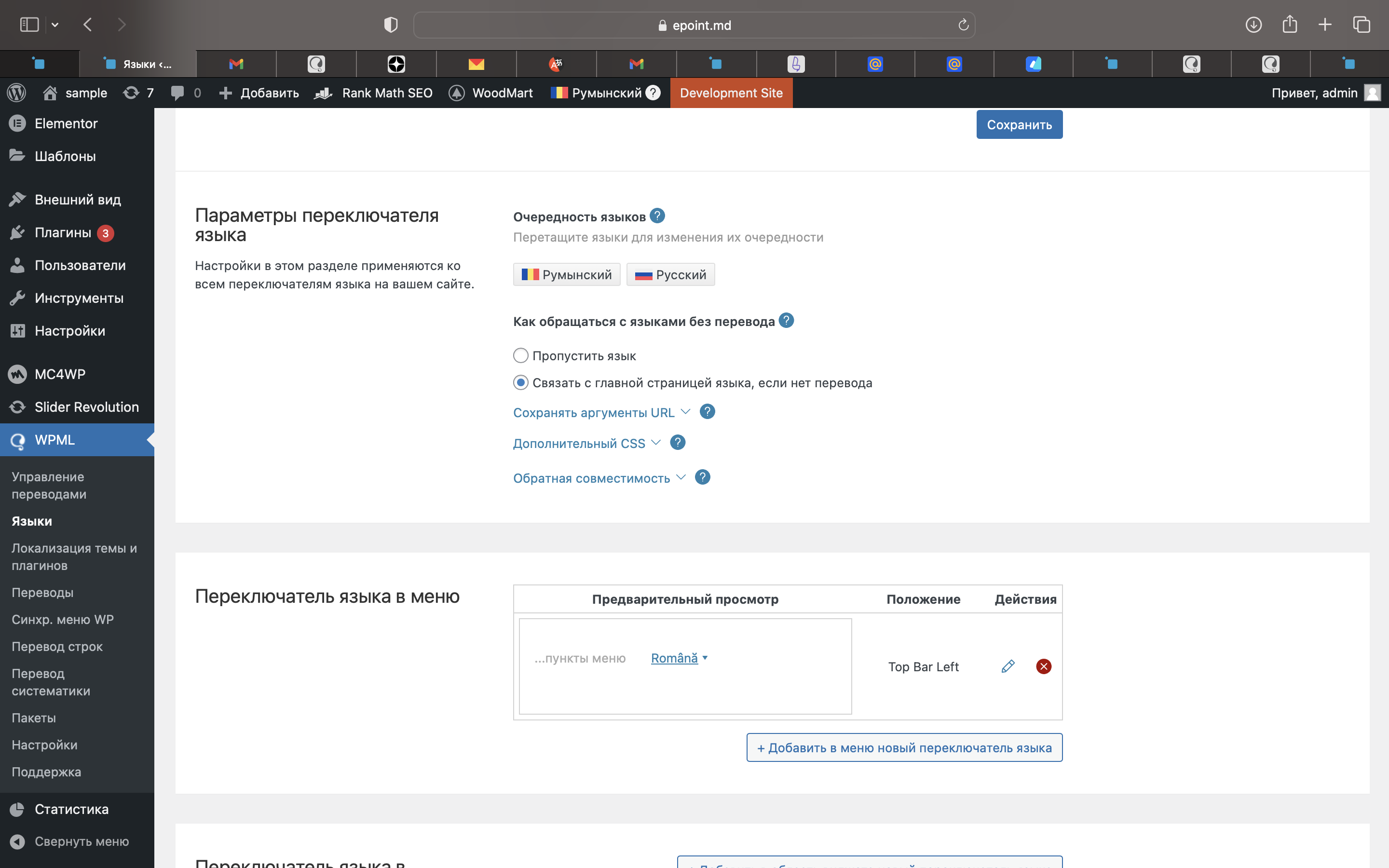The image size is (1389, 868).
Task: Click the WPML sidebar menu item
Action: 77,440
